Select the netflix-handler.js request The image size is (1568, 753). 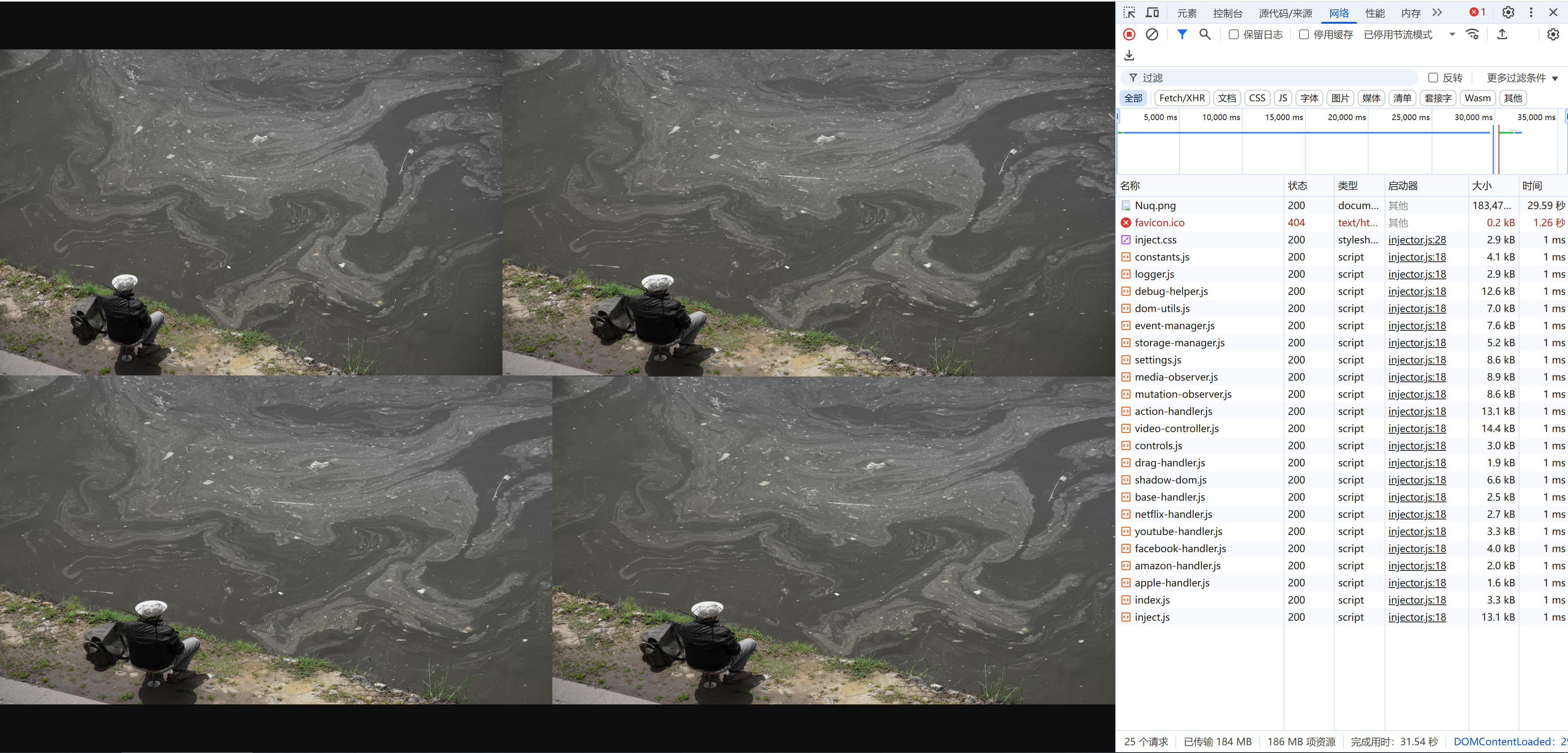[1342, 514]
